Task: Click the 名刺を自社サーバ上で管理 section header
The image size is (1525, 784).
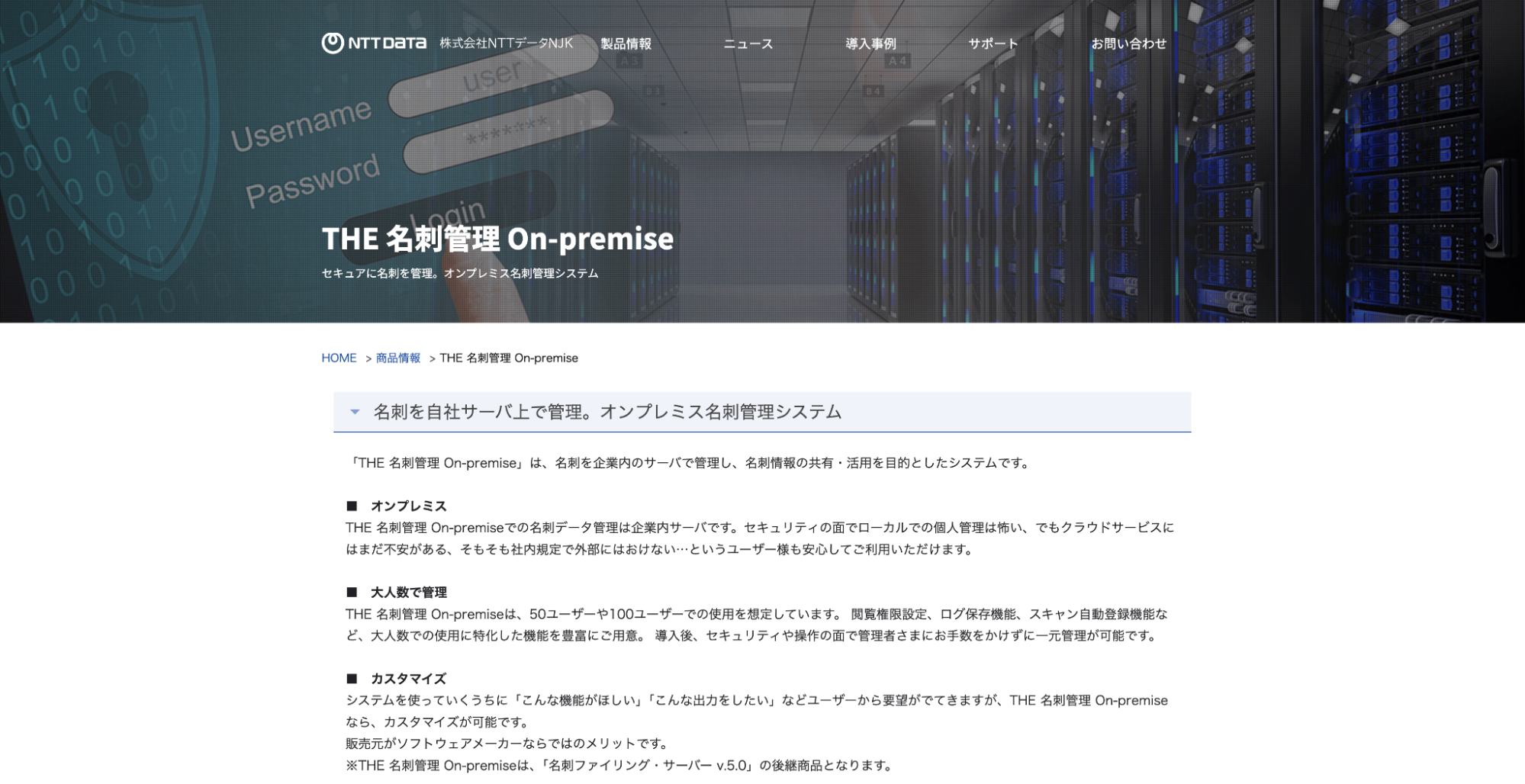Action: (x=606, y=413)
